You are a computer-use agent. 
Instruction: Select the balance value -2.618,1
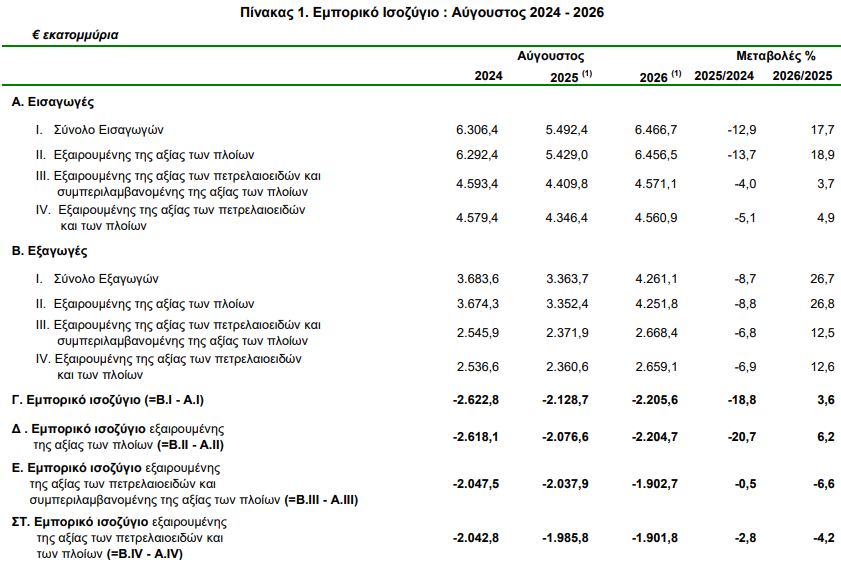click(x=476, y=437)
